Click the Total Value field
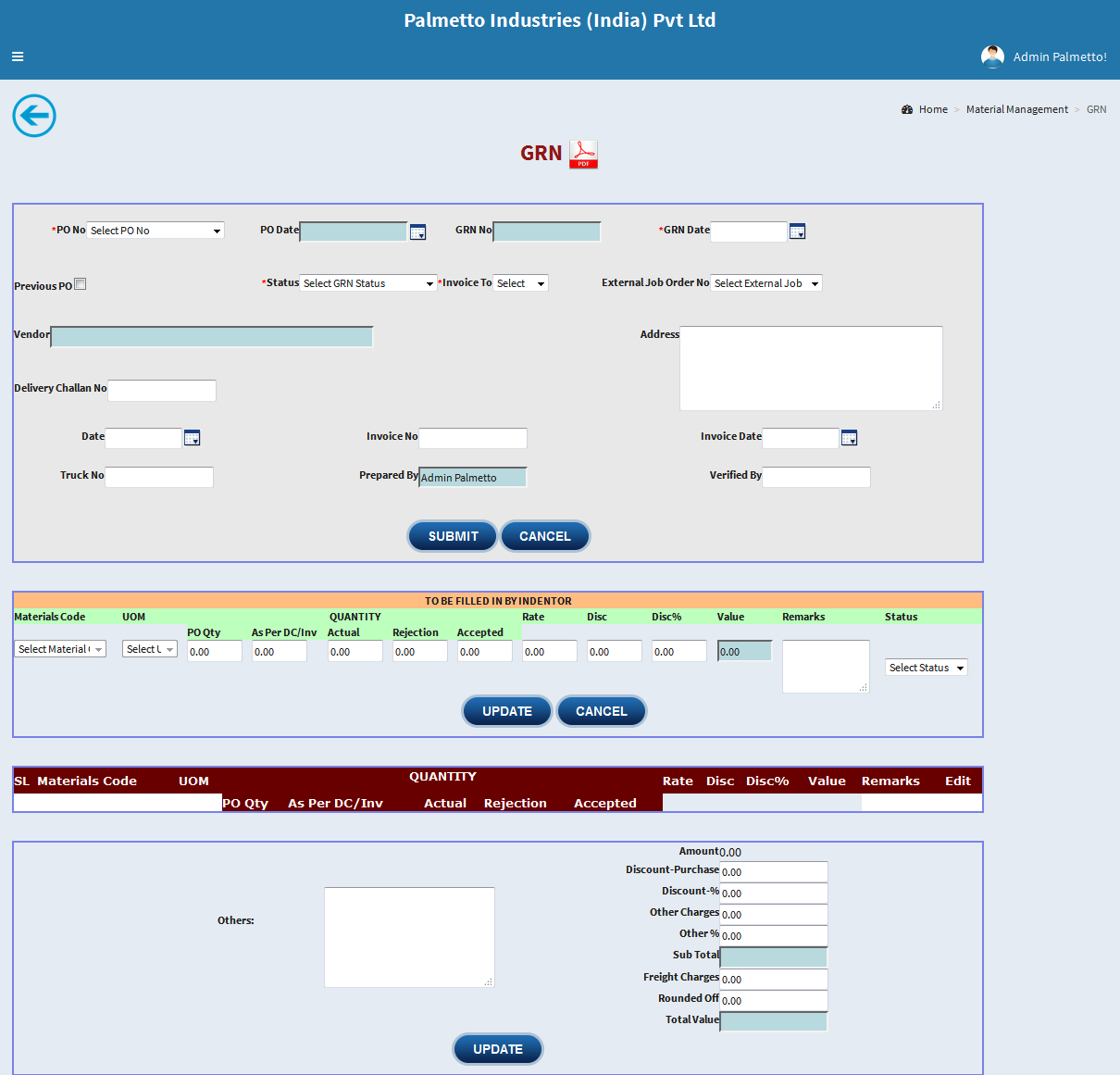This screenshot has height=1075, width=1120. pyautogui.click(x=774, y=1021)
